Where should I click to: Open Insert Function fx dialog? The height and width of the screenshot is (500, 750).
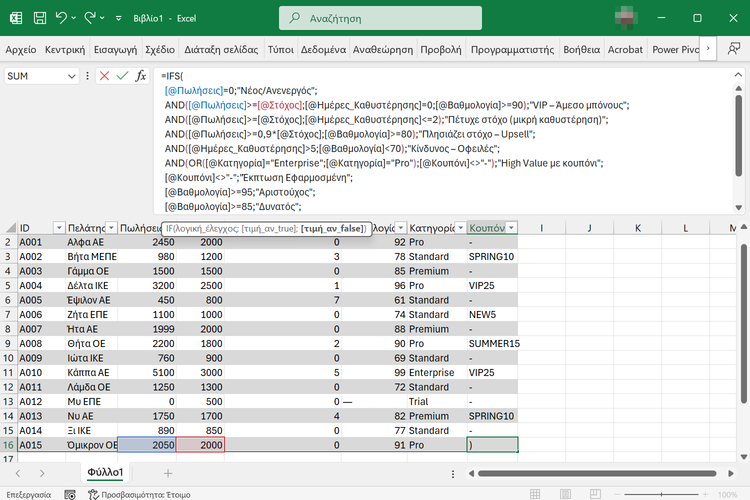pos(141,76)
